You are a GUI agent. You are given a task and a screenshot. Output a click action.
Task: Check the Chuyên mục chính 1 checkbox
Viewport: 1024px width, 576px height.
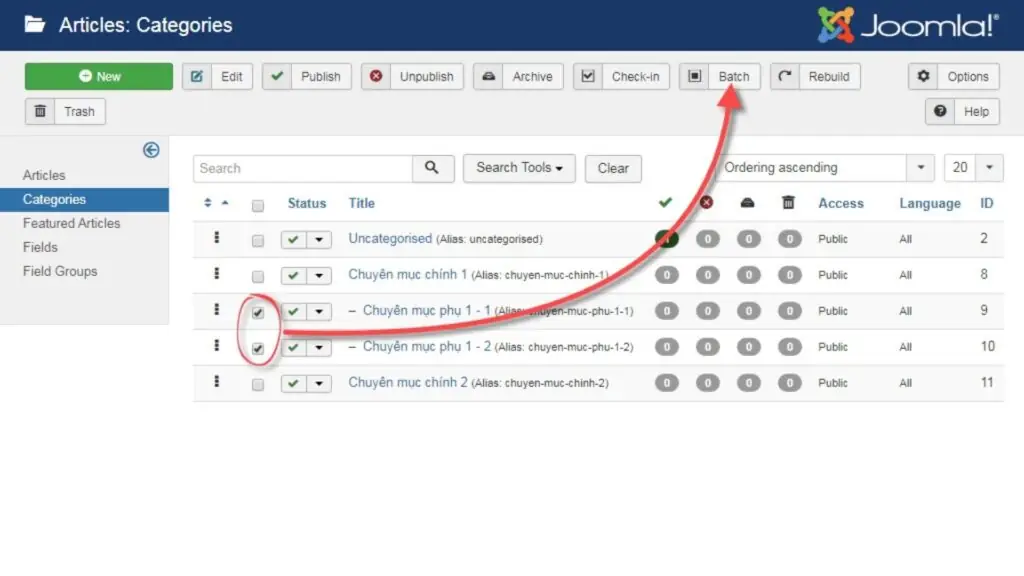pos(258,277)
